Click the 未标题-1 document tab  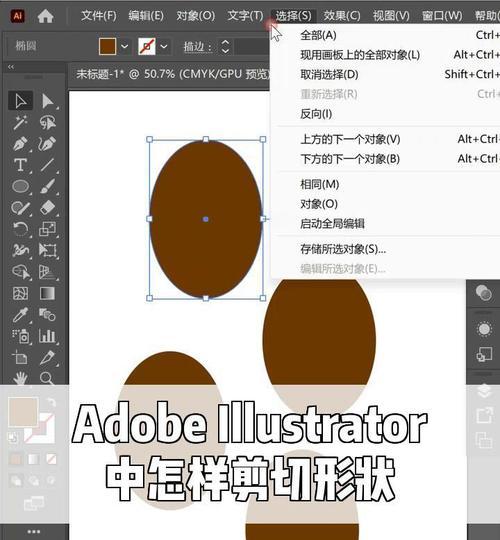[172, 74]
